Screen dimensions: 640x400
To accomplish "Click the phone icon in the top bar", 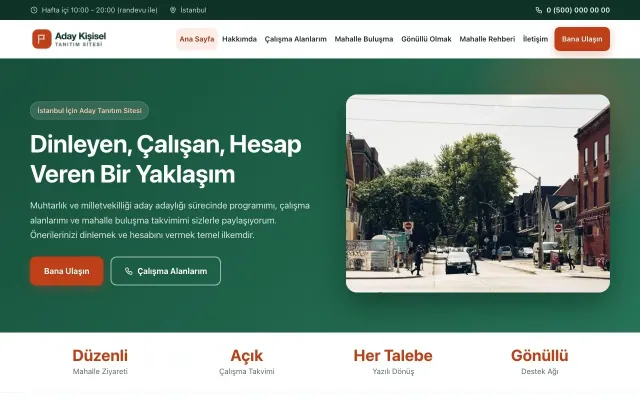I will 539,10.
